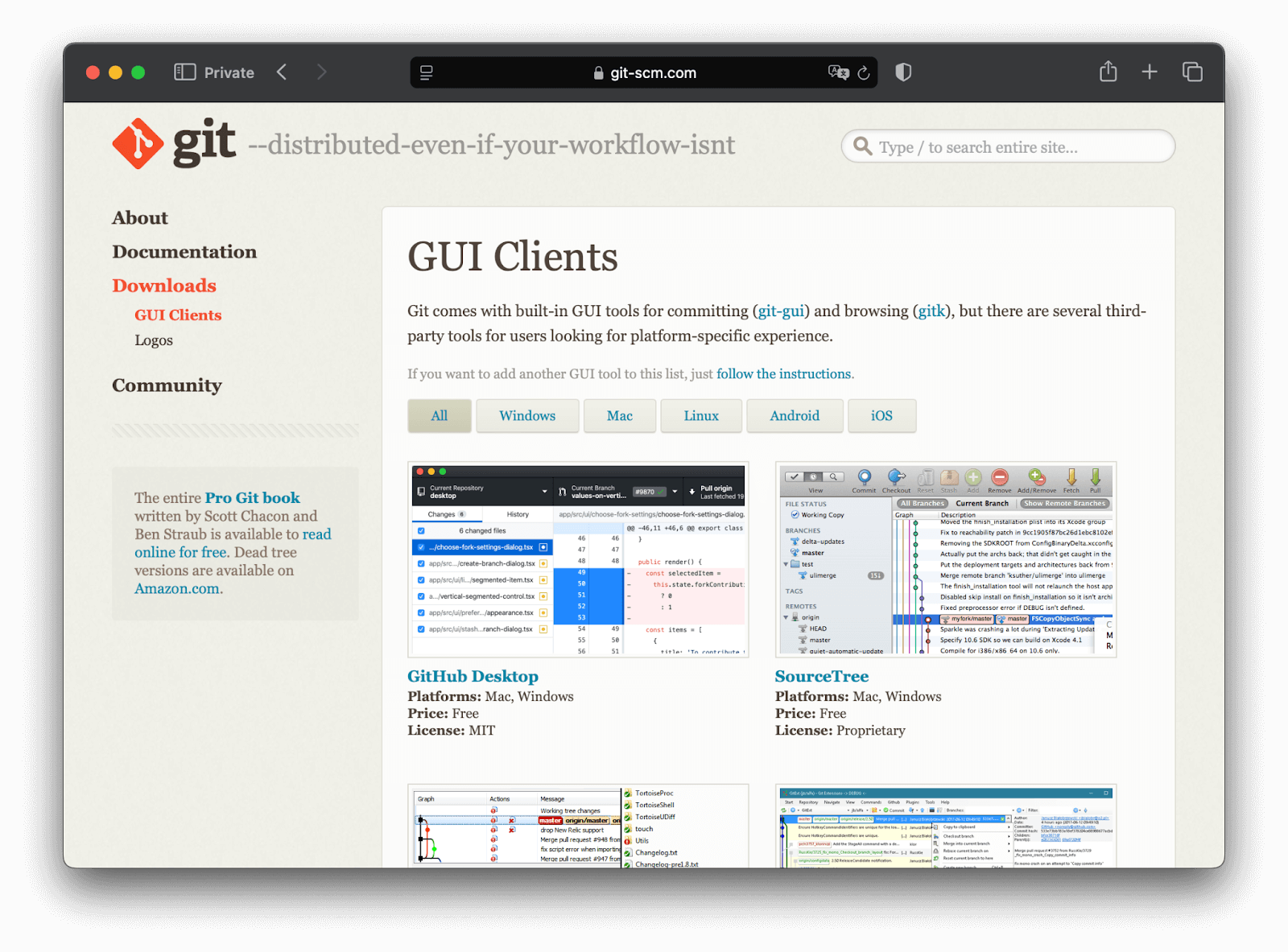
Task: Open the Community section
Action: pos(167,385)
